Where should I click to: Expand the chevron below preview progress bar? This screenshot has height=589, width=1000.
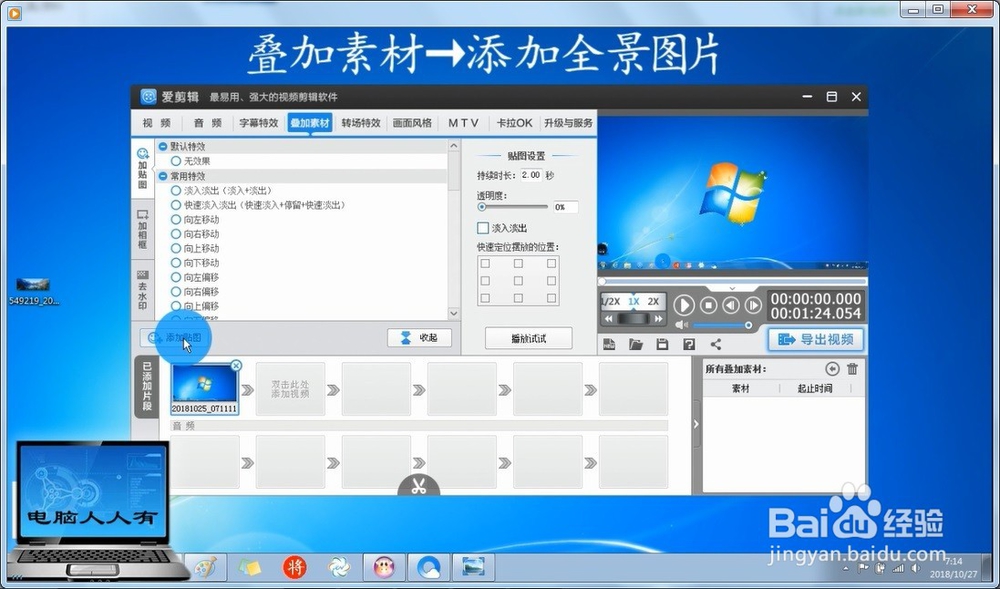coord(732,288)
